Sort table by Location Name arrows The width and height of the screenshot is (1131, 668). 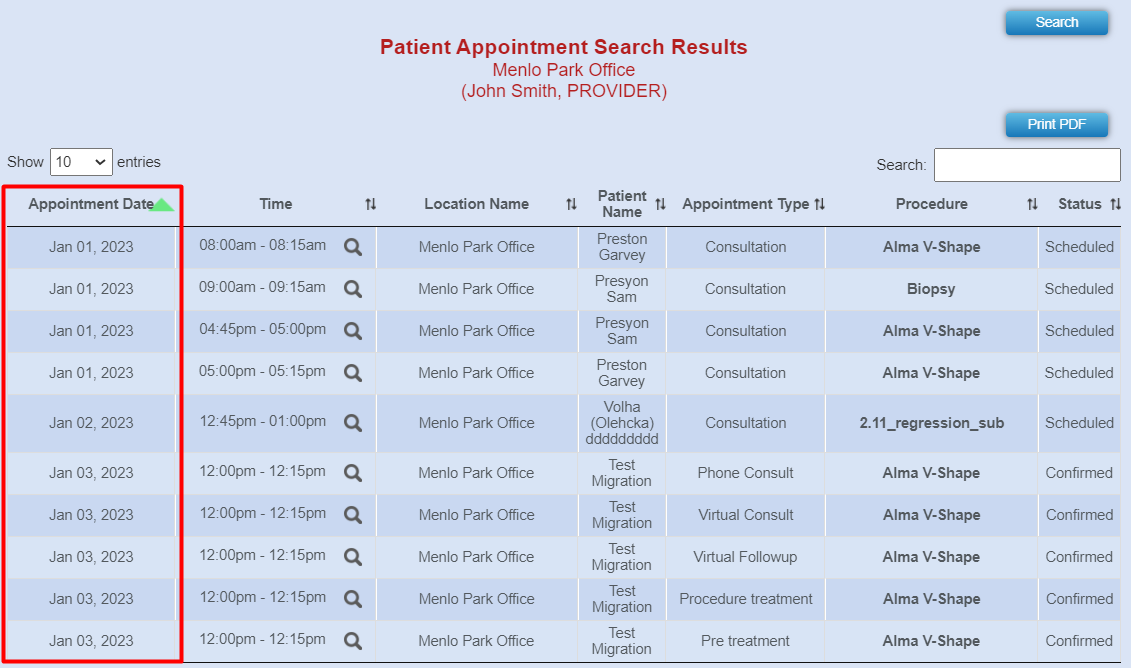(571, 204)
